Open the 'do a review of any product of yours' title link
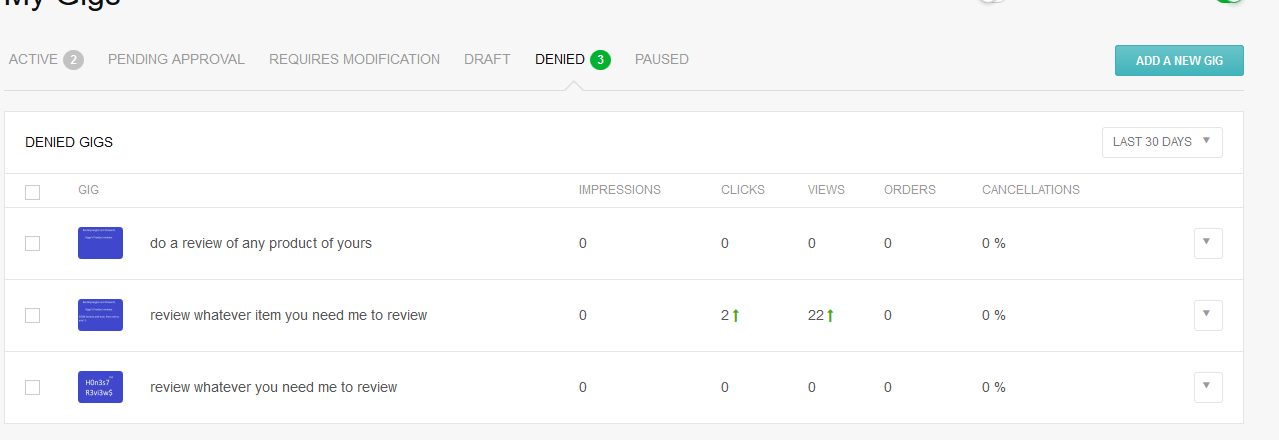Image resolution: width=1279 pixels, height=440 pixels. [x=261, y=243]
